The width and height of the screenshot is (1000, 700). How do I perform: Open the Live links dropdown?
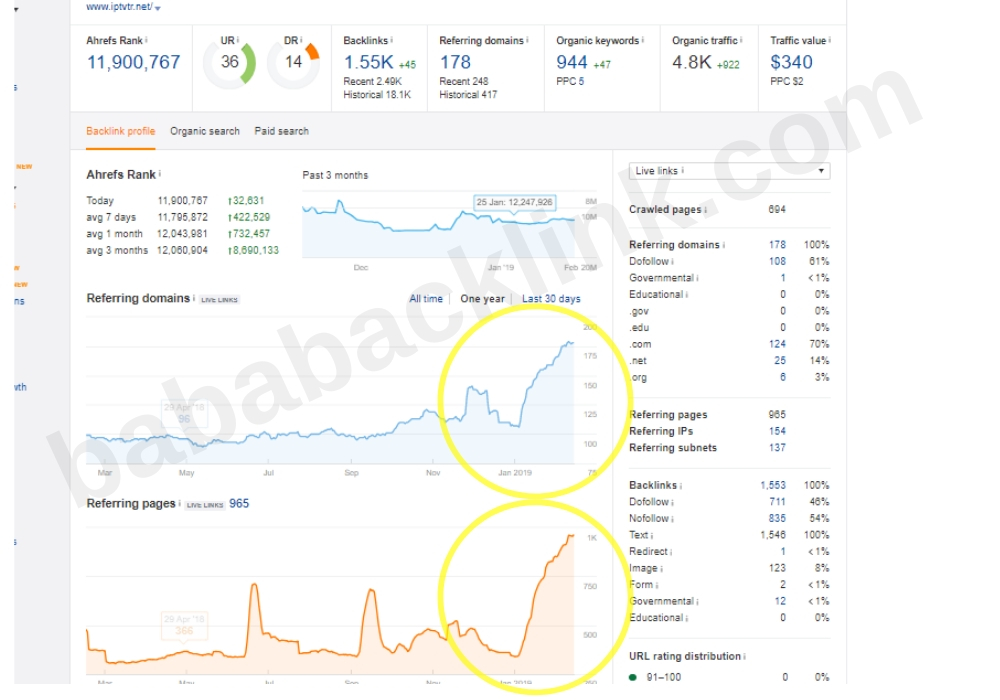click(730, 171)
